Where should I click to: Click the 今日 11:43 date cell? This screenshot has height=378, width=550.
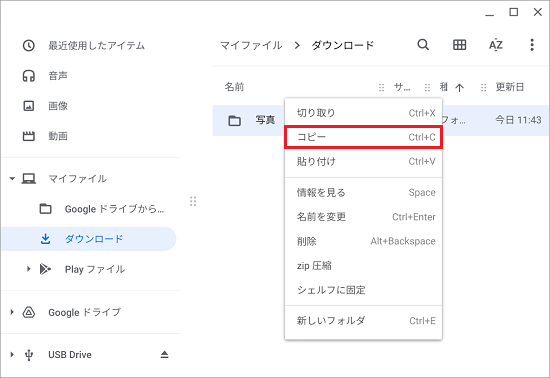click(518, 120)
